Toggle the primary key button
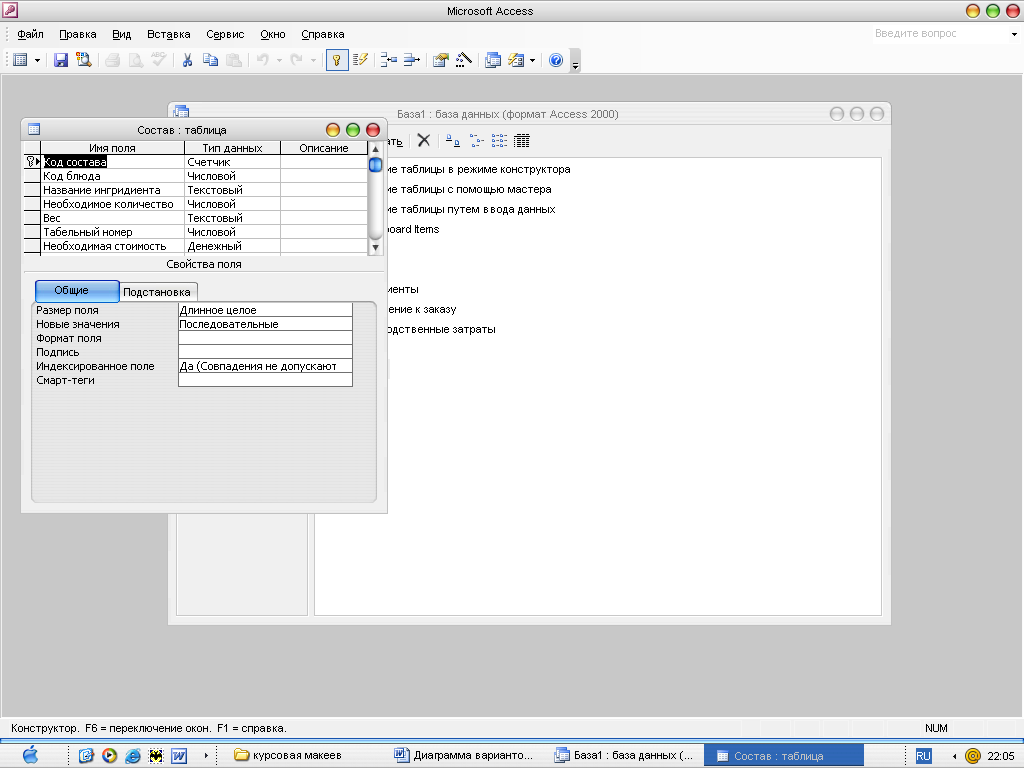Image resolution: width=1024 pixels, height=768 pixels. pyautogui.click(x=337, y=60)
